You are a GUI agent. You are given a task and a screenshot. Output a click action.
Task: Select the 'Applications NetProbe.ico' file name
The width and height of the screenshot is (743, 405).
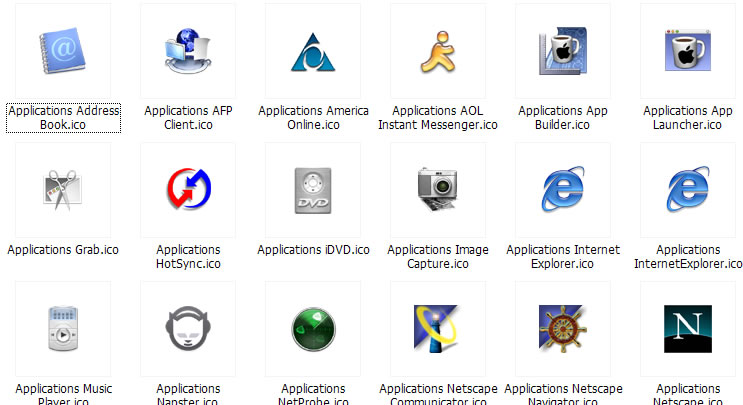[313, 394]
